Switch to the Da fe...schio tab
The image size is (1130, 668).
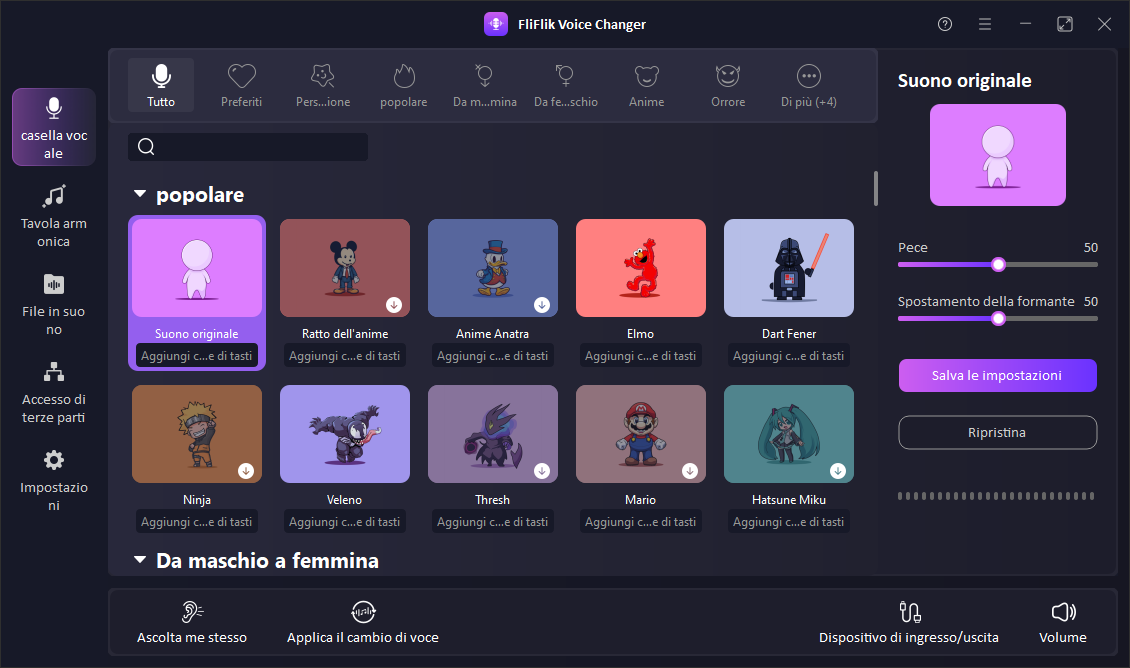point(566,85)
